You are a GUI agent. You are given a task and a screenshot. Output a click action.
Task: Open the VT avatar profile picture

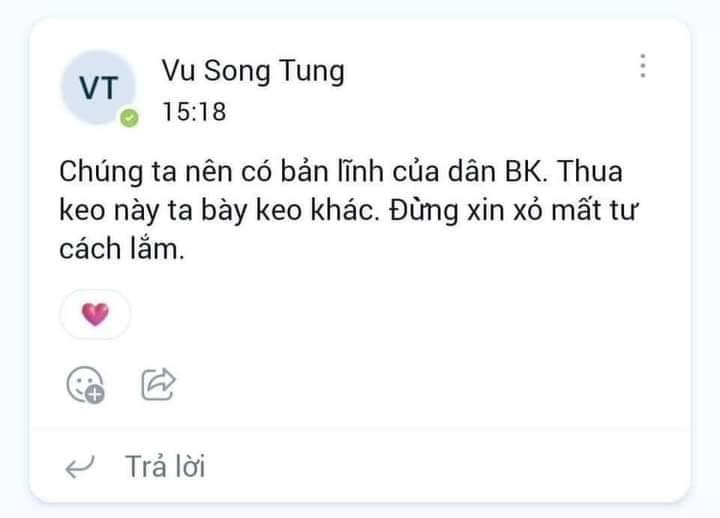[x=98, y=87]
